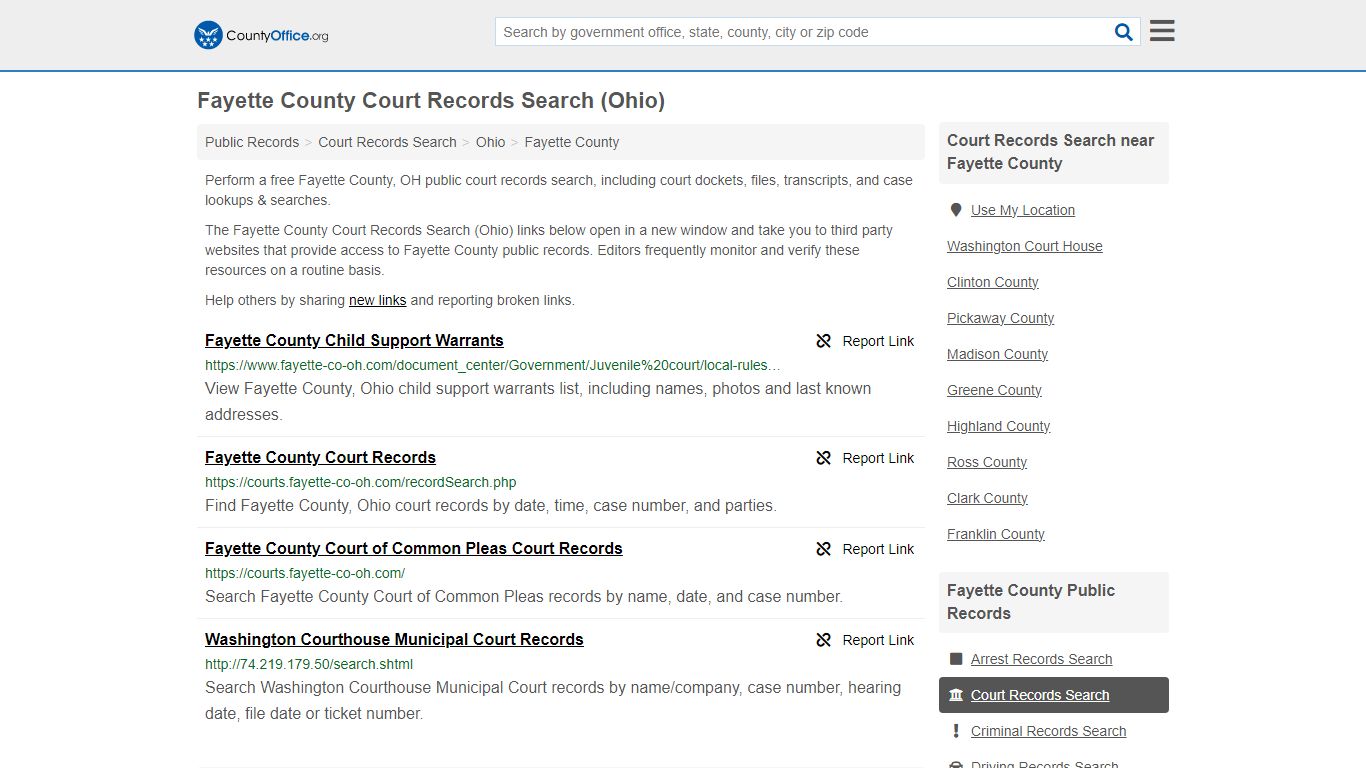Viewport: 1366px width, 768px height.
Task: Open Public Records breadcrumb
Action: pyautogui.click(x=252, y=142)
